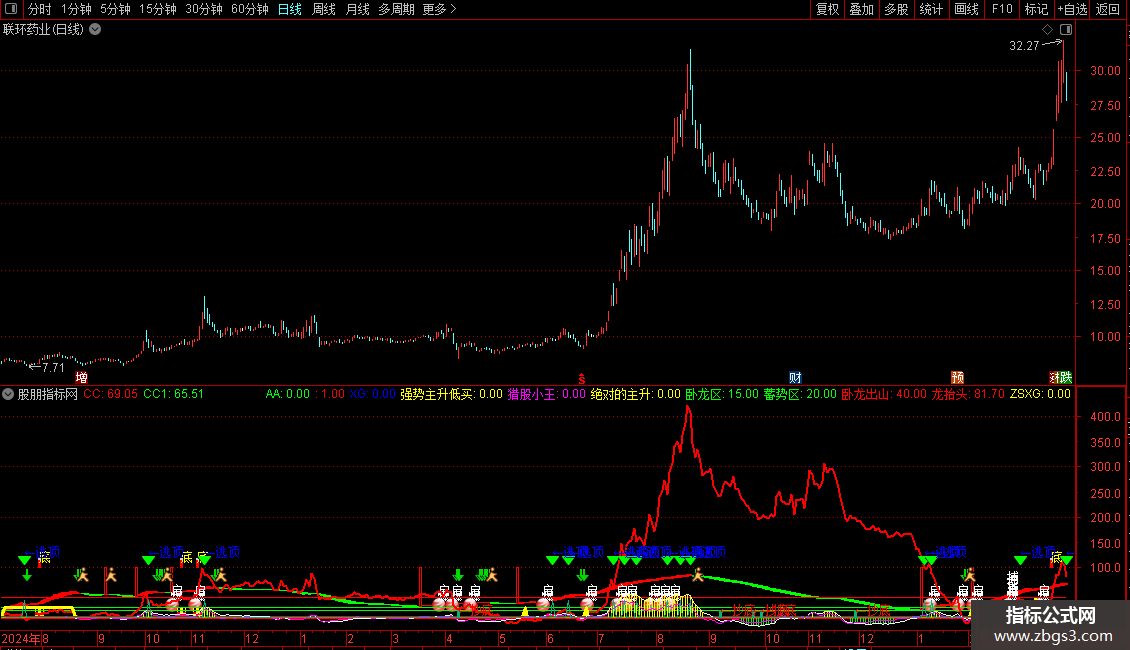Click the 统计 statistics button
Image resolution: width=1130 pixels, height=650 pixels.
pos(930,9)
